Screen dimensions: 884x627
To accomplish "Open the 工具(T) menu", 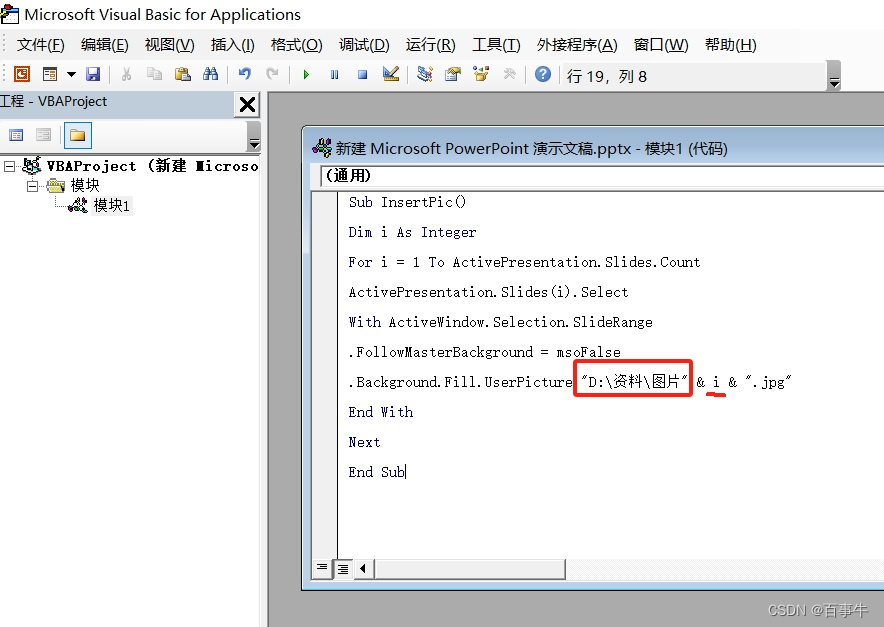I will pos(496,45).
